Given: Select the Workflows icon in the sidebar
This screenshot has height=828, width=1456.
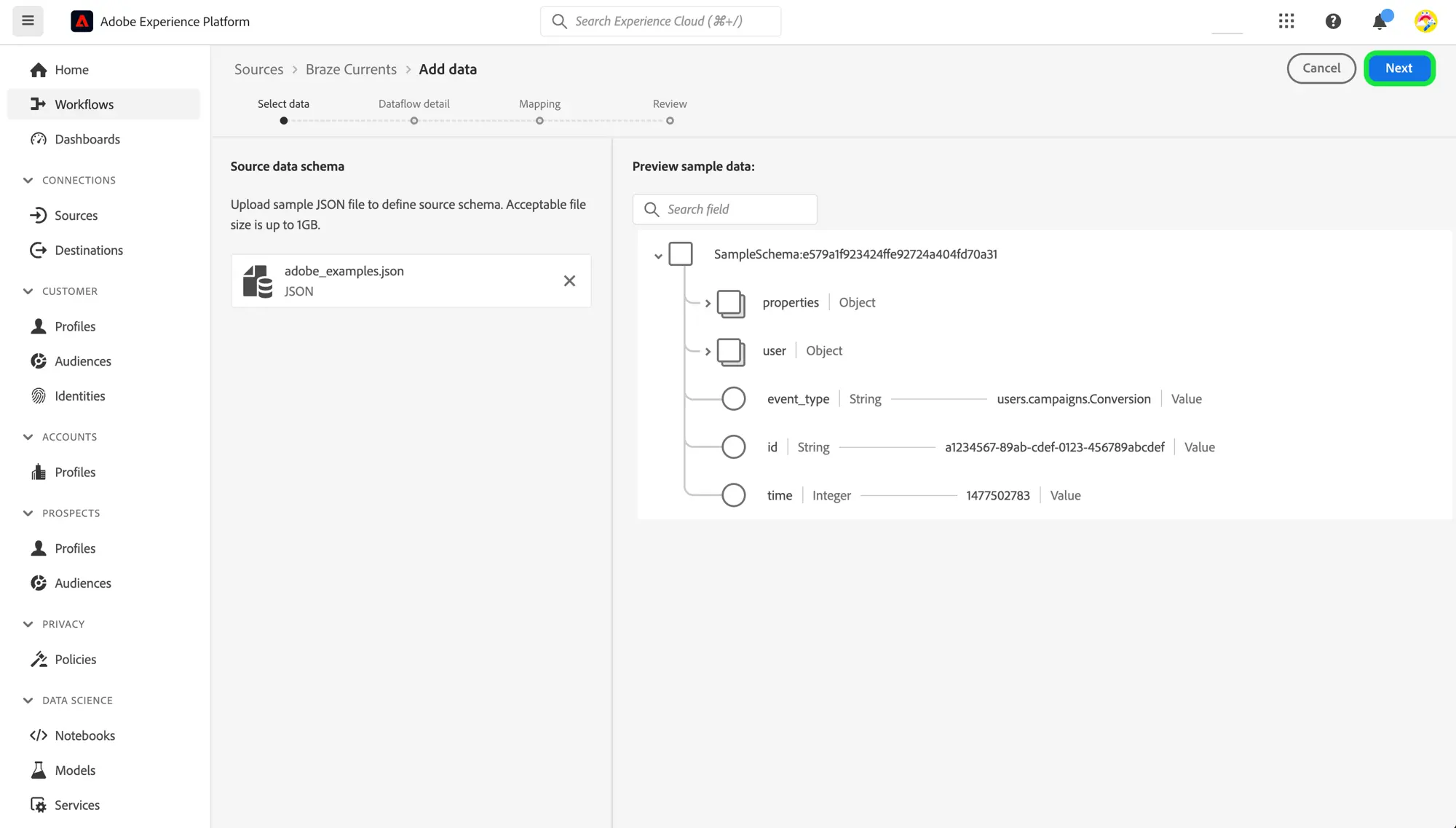Looking at the screenshot, I should (x=39, y=104).
